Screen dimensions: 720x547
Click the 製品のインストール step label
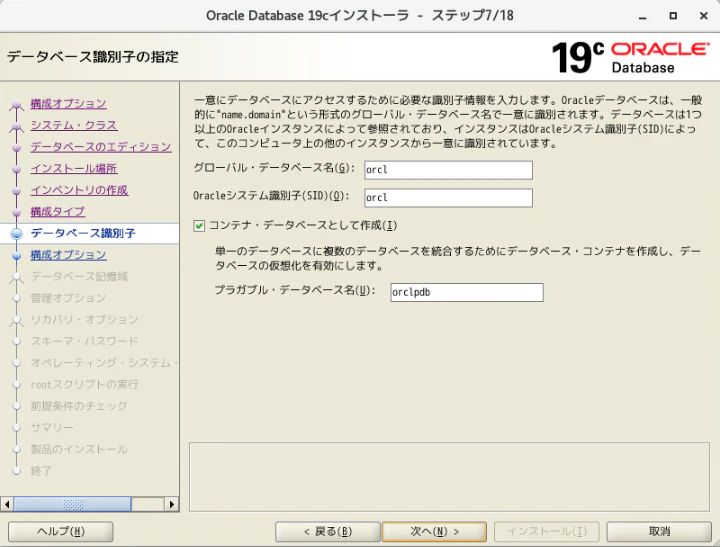[79, 449]
